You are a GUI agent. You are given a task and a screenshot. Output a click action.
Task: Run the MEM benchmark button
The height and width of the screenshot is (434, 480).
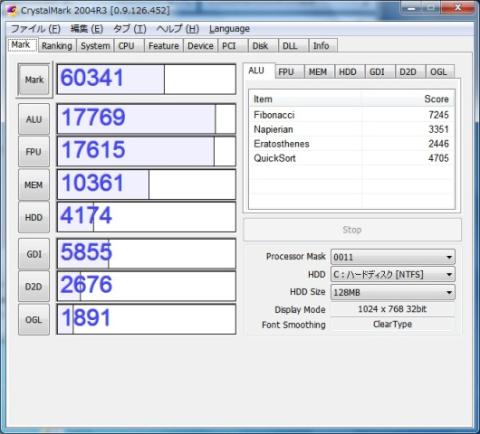tap(34, 185)
